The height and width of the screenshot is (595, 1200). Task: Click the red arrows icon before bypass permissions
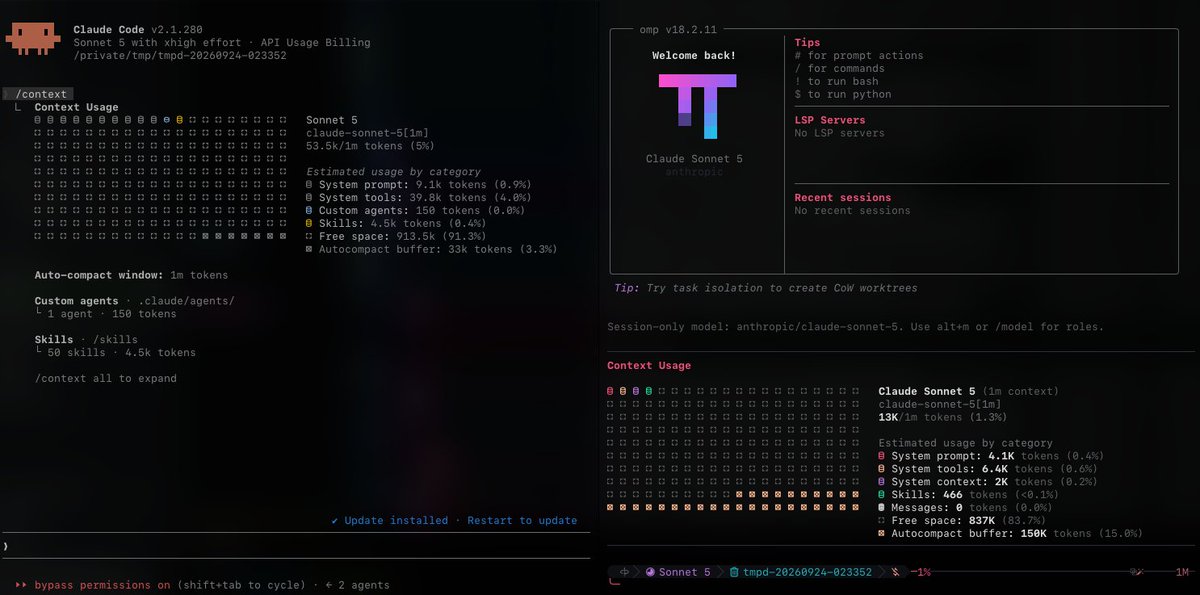point(21,585)
